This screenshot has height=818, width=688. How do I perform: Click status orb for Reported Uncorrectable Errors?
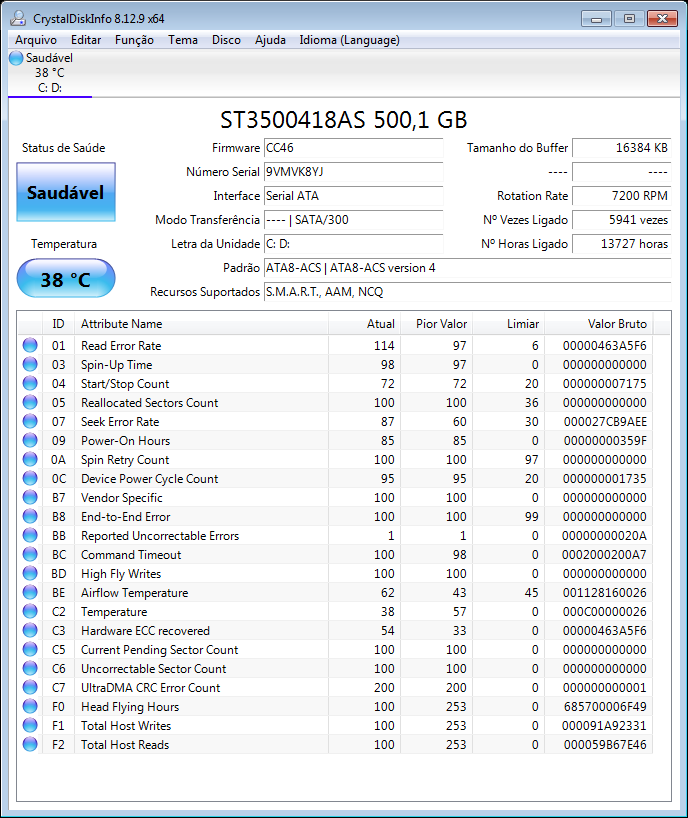pyautogui.click(x=30, y=535)
